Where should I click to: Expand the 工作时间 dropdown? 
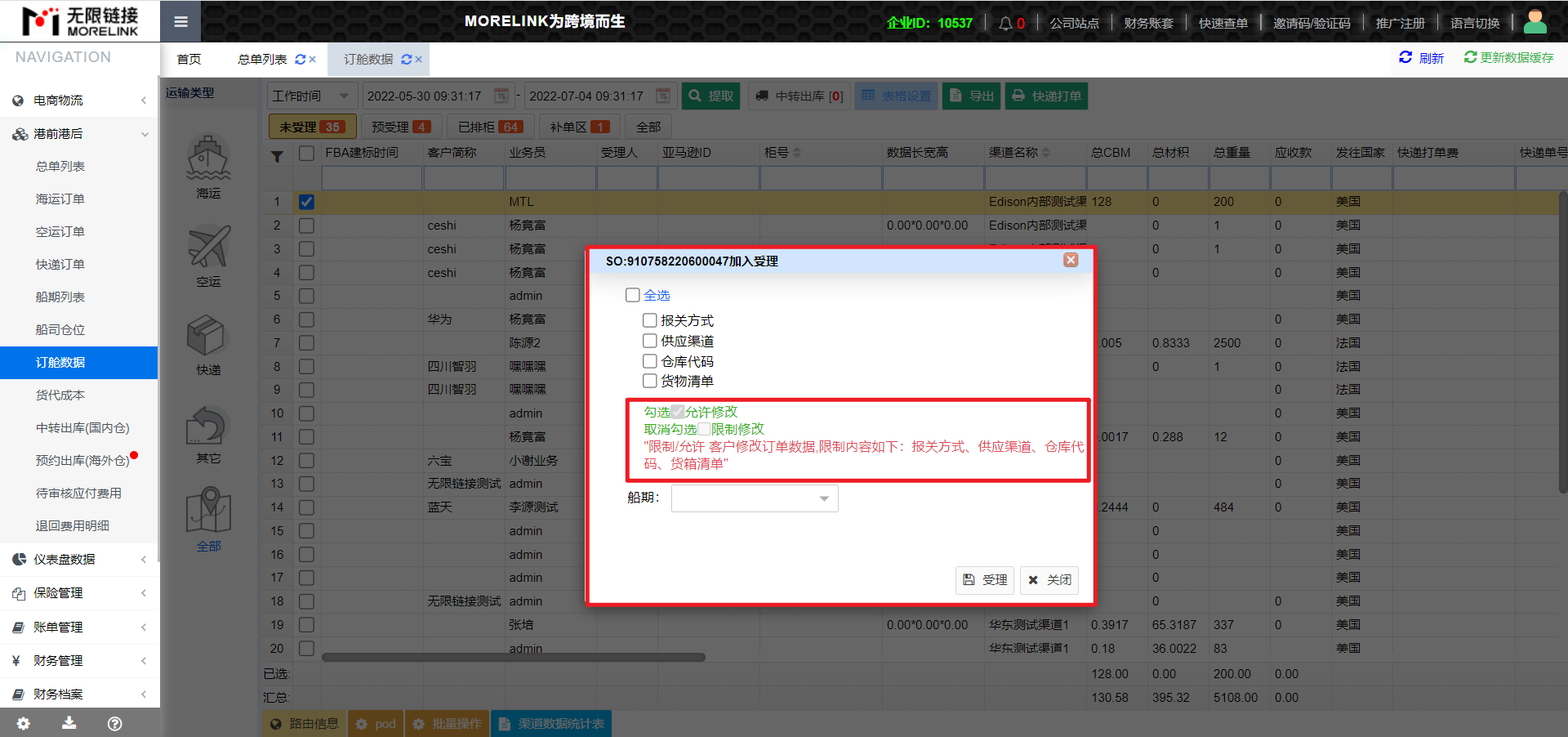(311, 96)
